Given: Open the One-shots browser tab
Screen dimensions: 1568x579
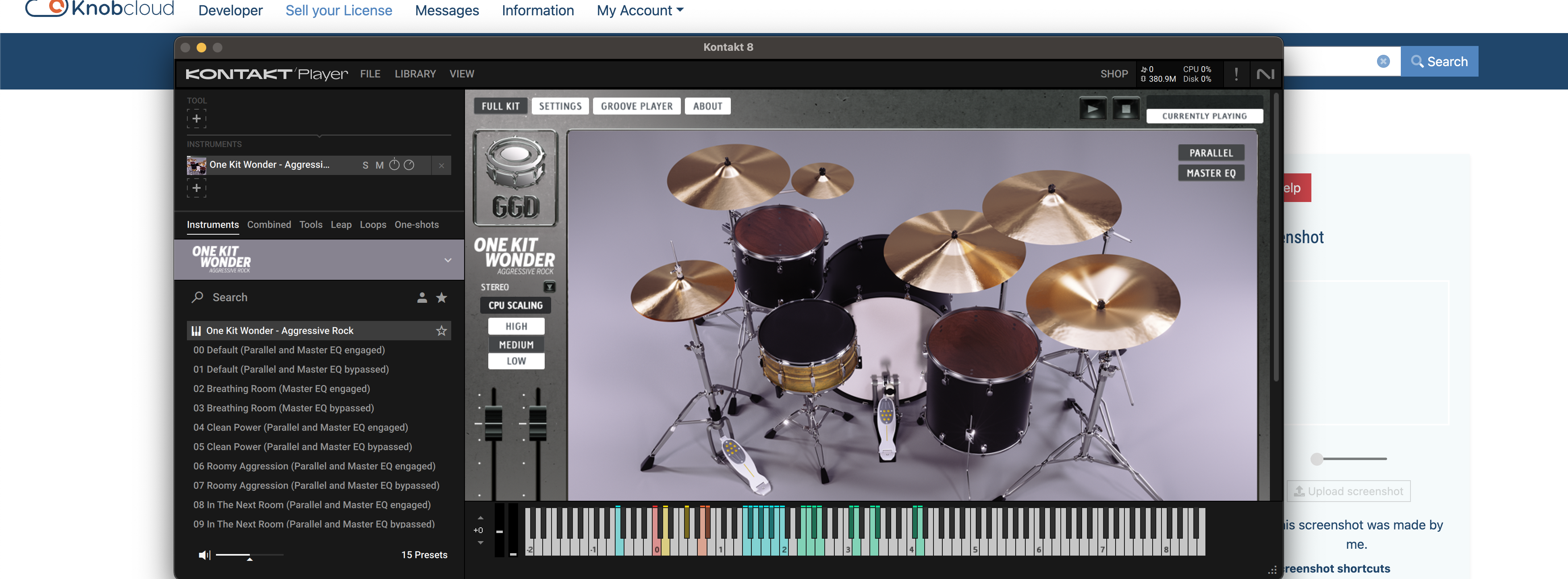Looking at the screenshot, I should click(416, 225).
